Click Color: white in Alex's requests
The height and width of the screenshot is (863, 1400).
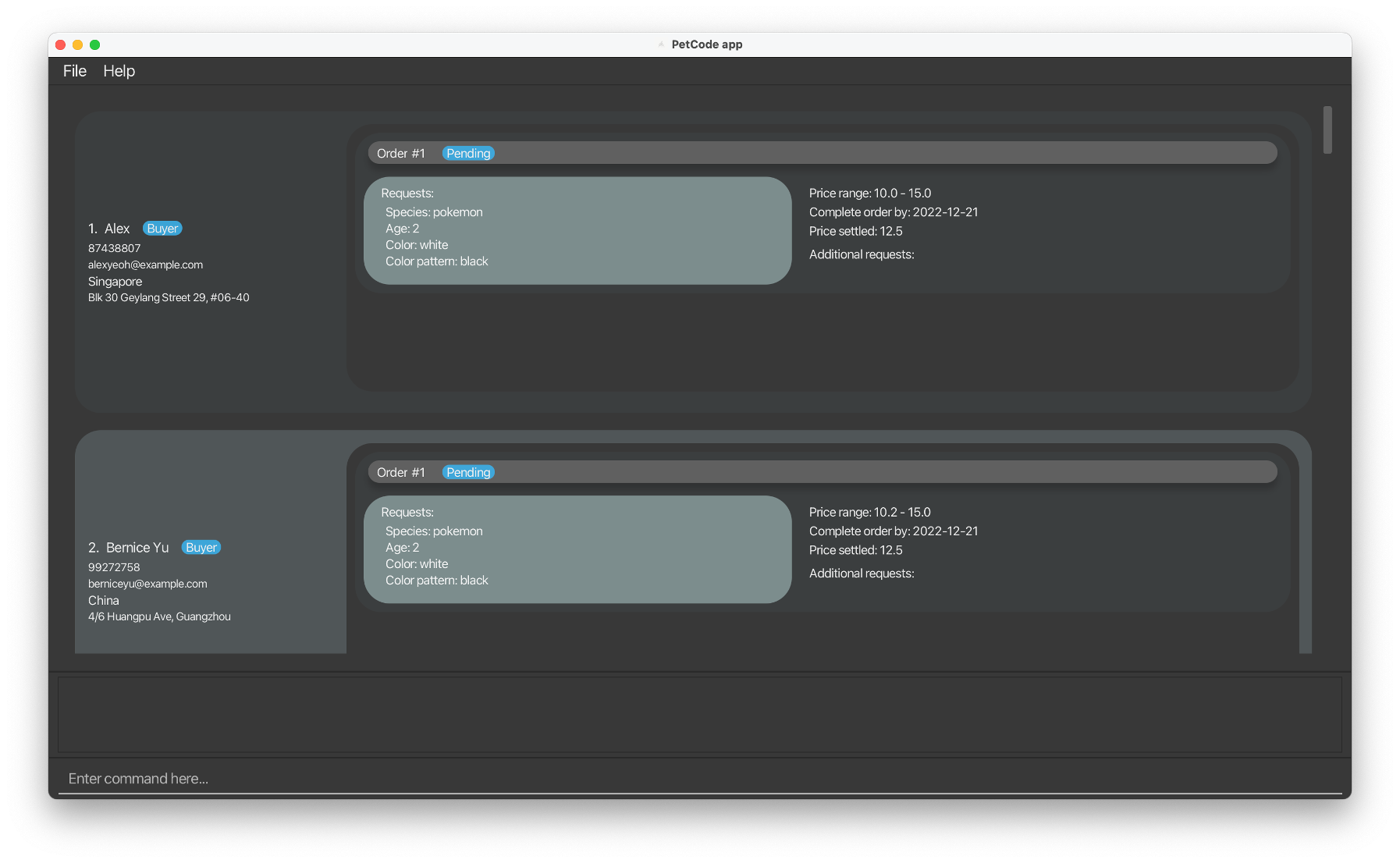tap(417, 245)
